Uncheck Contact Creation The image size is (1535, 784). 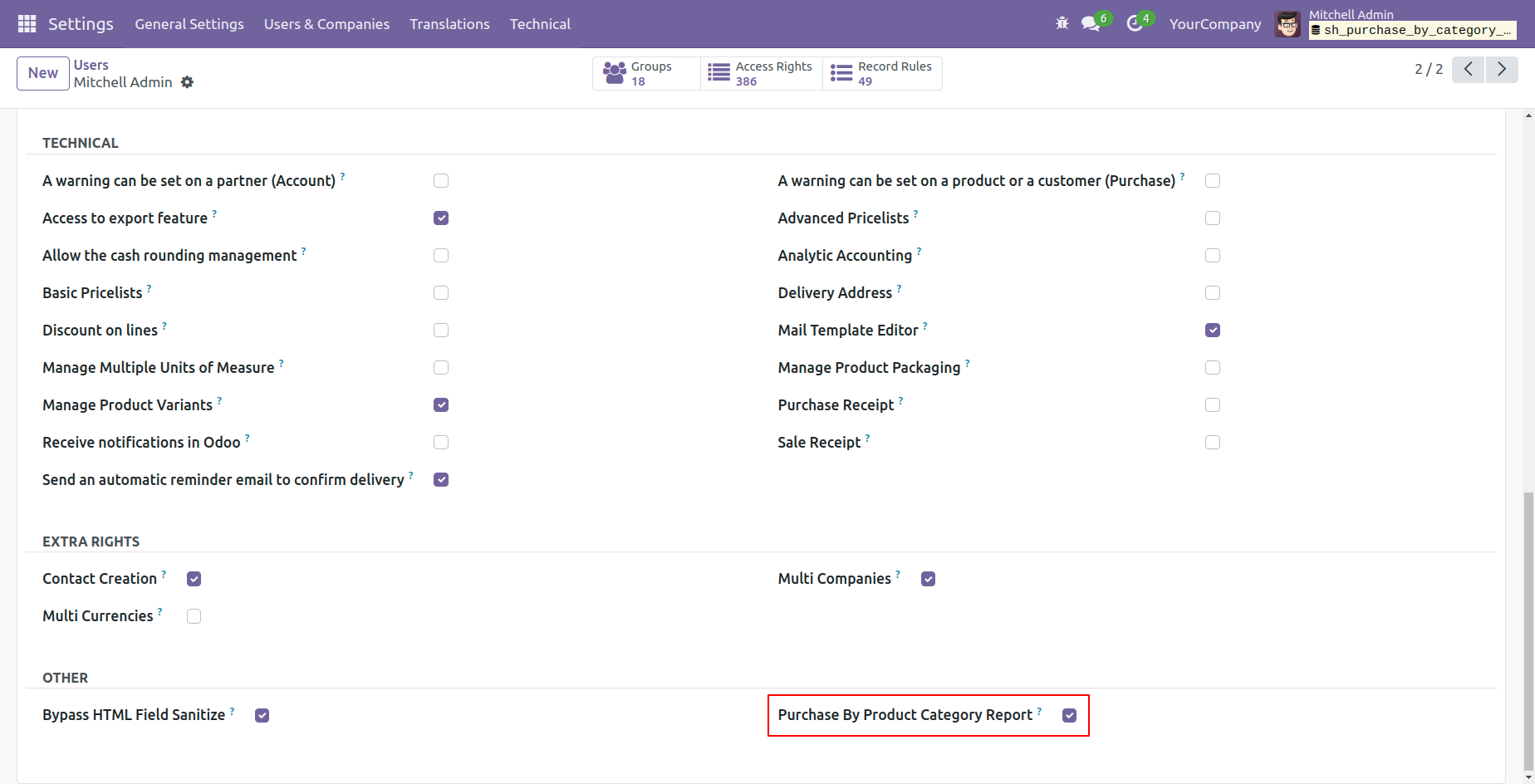pyautogui.click(x=194, y=579)
